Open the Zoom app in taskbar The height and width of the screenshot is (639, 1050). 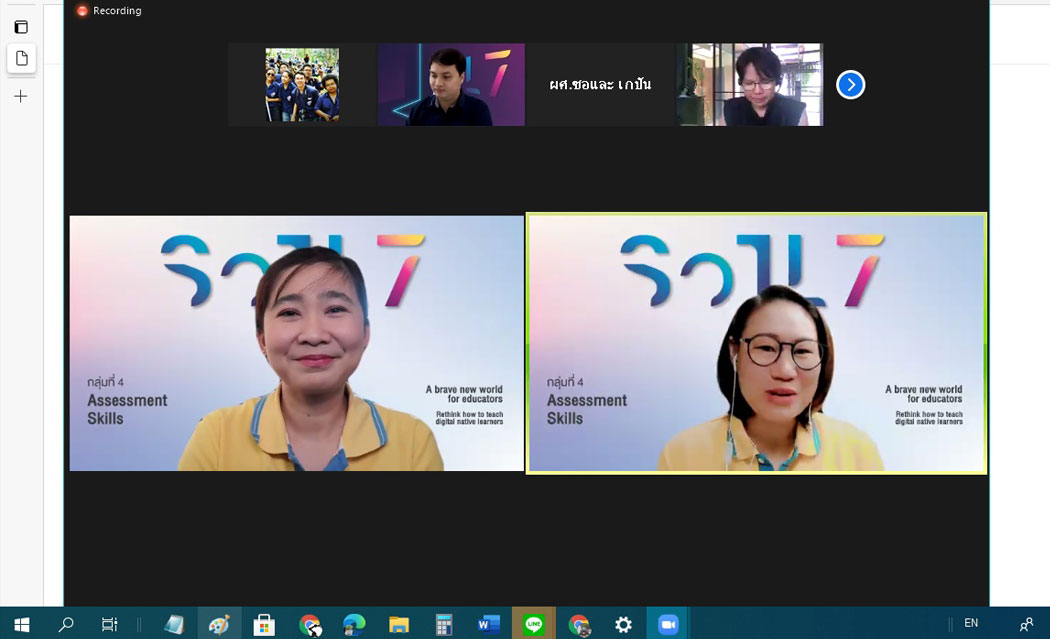tap(668, 624)
